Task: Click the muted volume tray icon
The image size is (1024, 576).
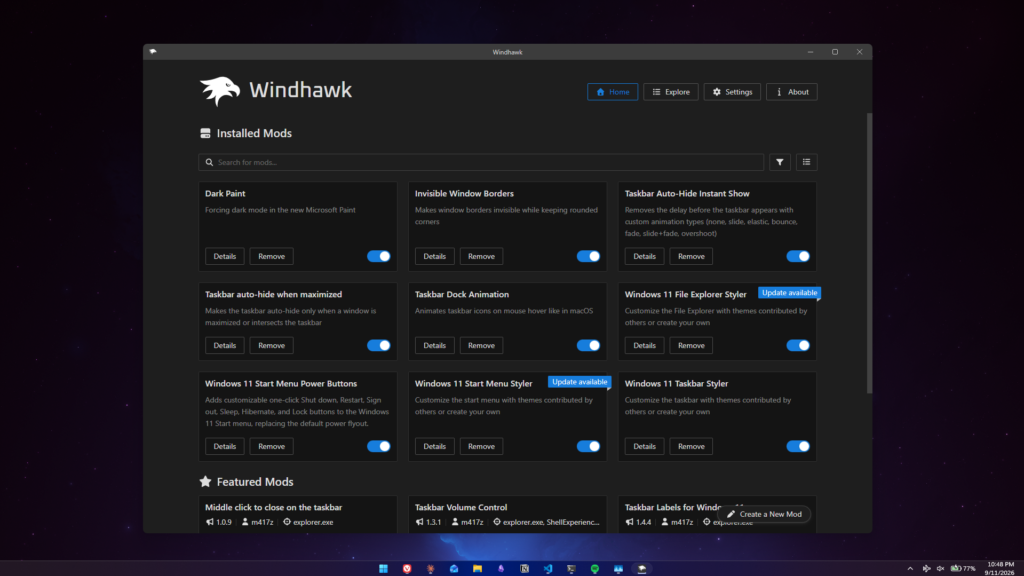Action: (x=940, y=569)
